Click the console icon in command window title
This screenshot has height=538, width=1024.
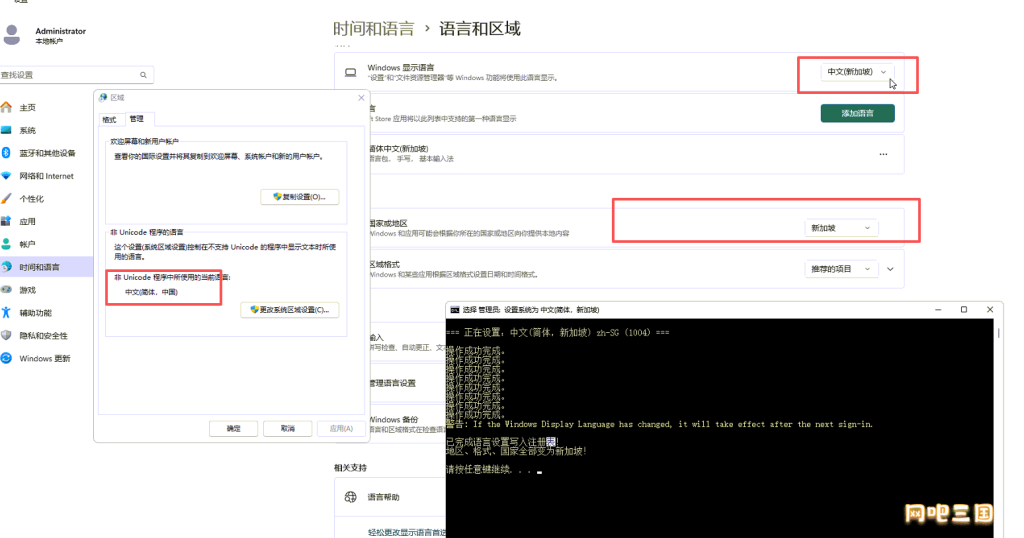click(455, 310)
